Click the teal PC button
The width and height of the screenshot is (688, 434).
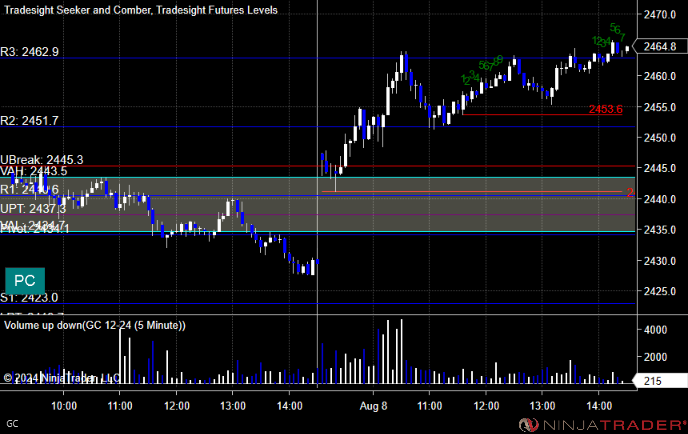[x=25, y=280]
